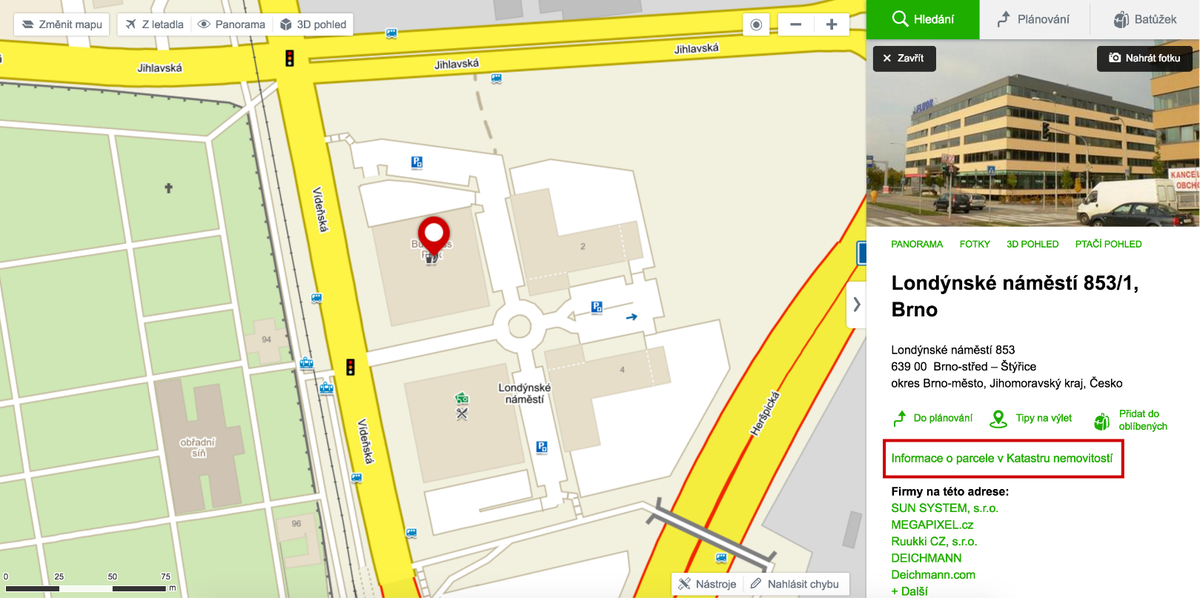Click the cemetery cross icon on the map
The image size is (1200, 598).
tap(169, 188)
